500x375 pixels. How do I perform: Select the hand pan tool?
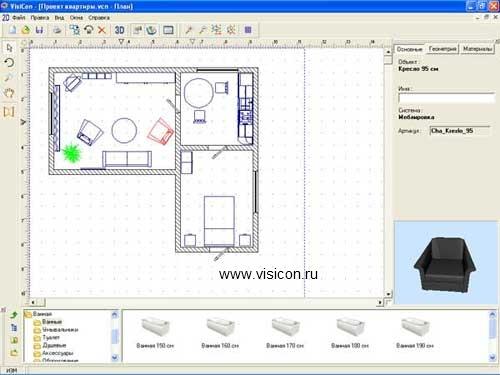pyautogui.click(x=9, y=93)
